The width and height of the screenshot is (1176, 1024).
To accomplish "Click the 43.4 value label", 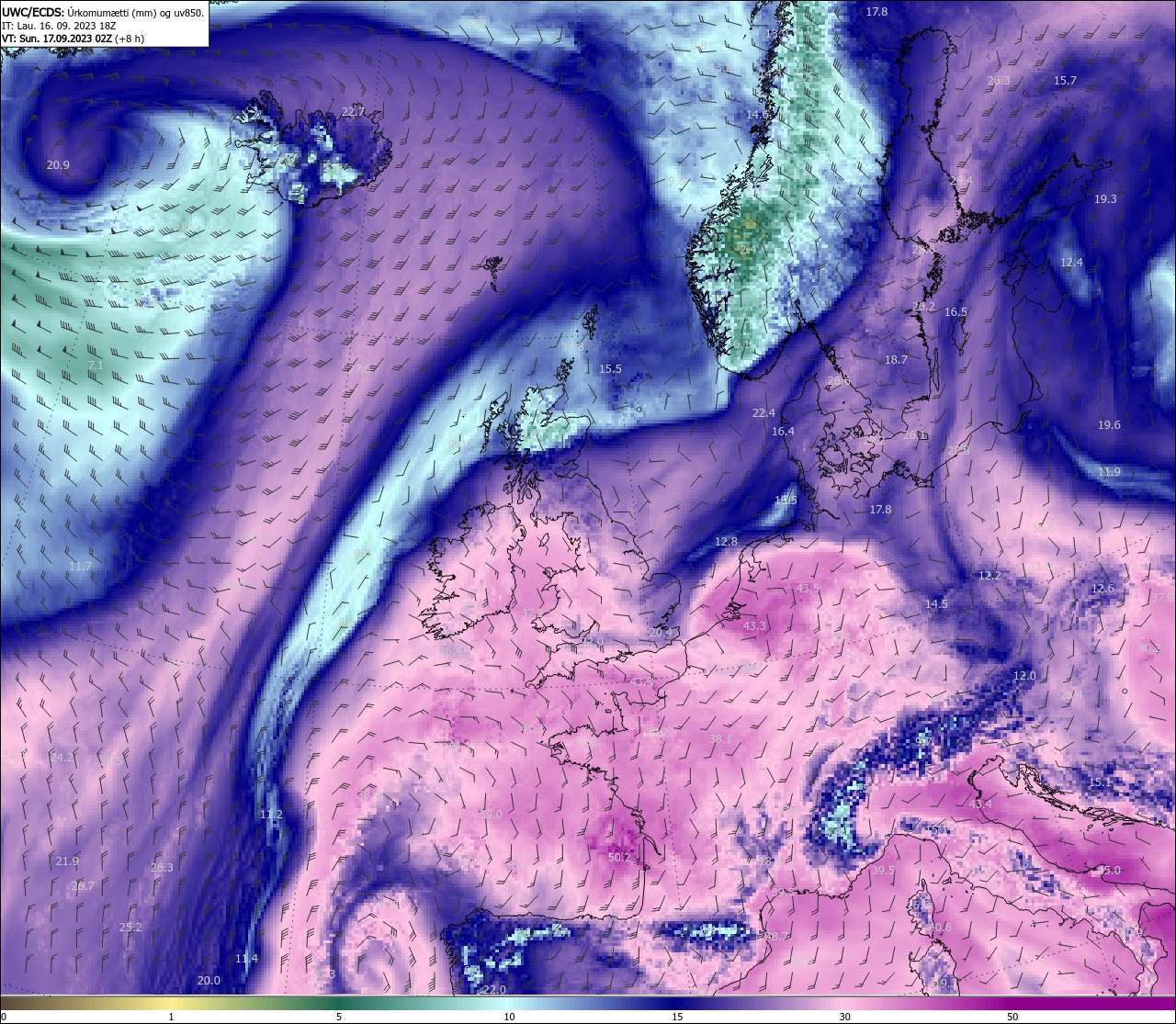I will coord(980,805).
